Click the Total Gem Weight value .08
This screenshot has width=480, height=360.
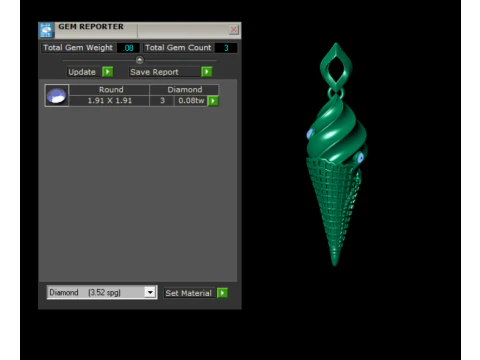coord(129,48)
